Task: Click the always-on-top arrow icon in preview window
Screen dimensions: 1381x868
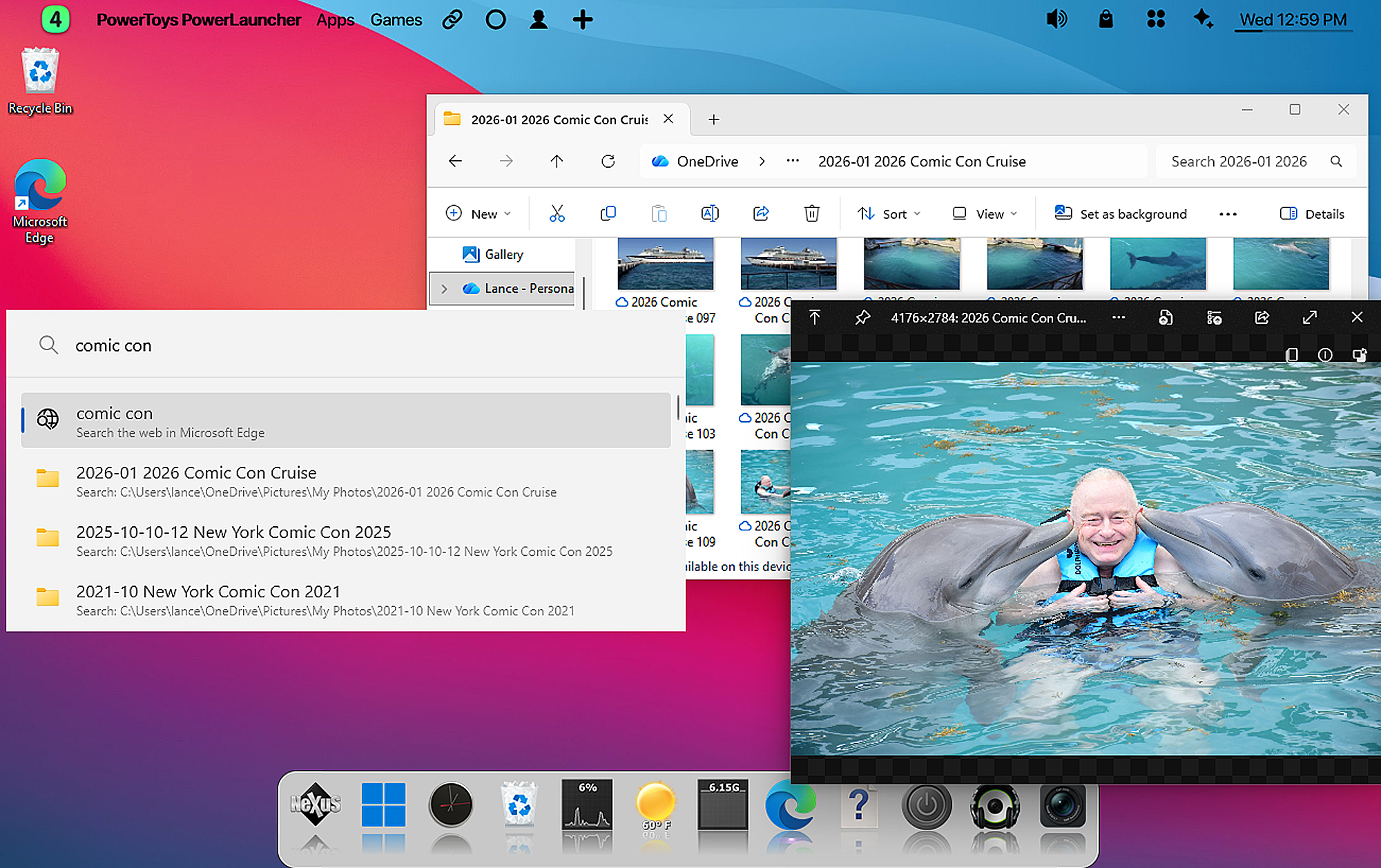Action: (815, 318)
